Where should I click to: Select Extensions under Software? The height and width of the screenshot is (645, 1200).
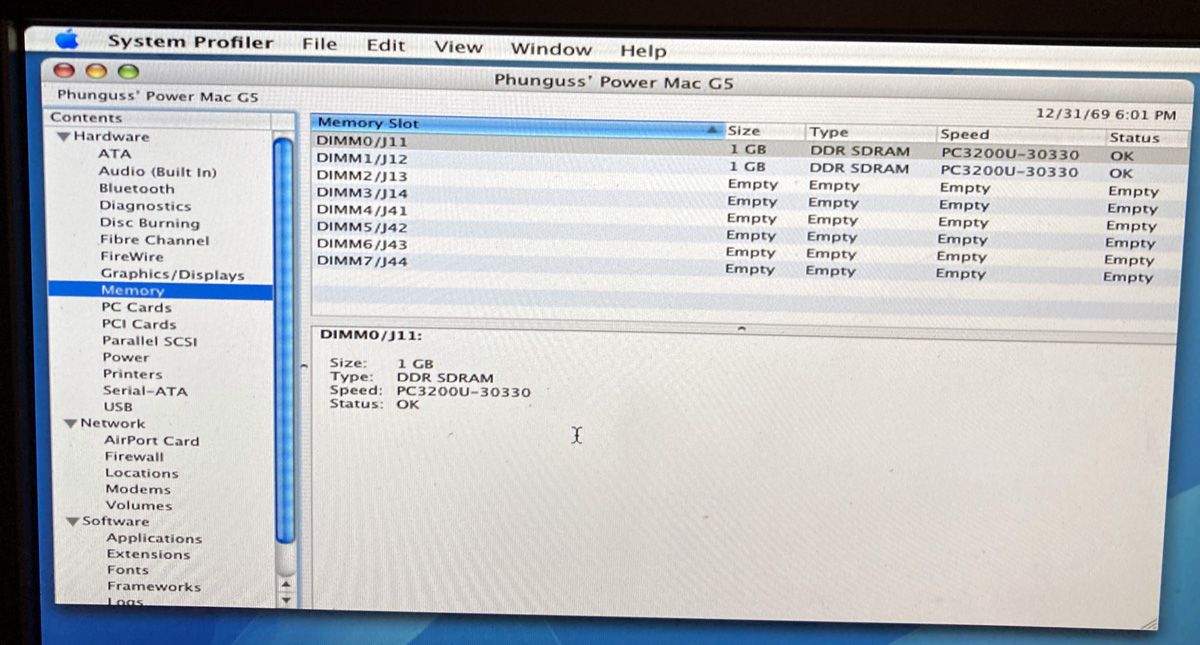tap(148, 554)
